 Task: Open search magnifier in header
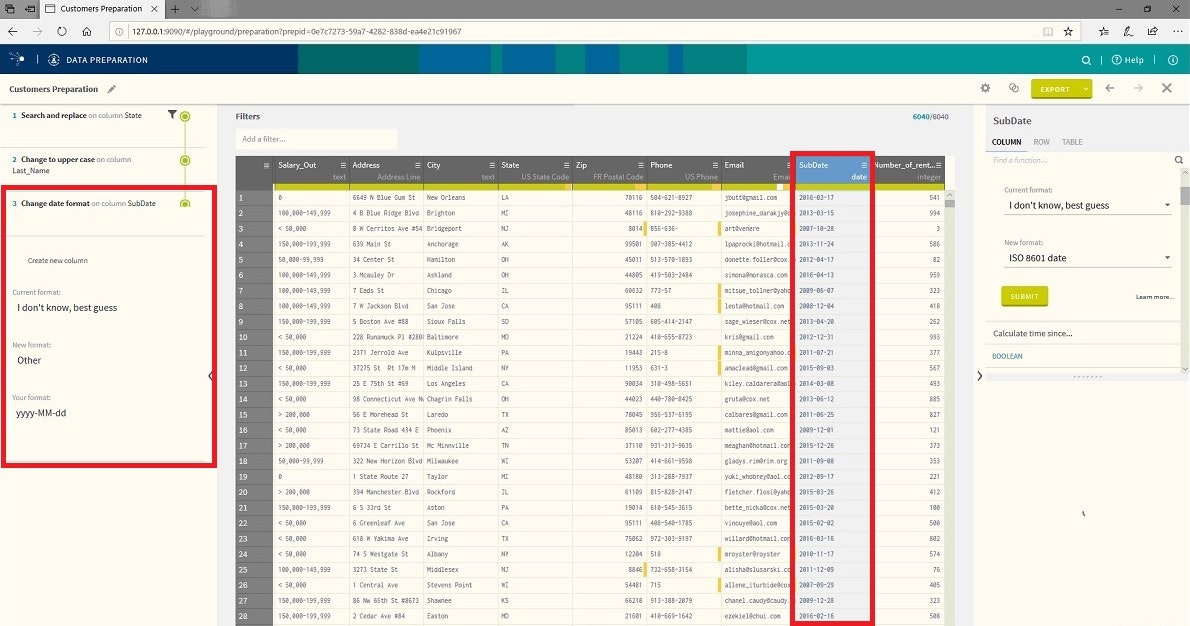(x=1086, y=60)
